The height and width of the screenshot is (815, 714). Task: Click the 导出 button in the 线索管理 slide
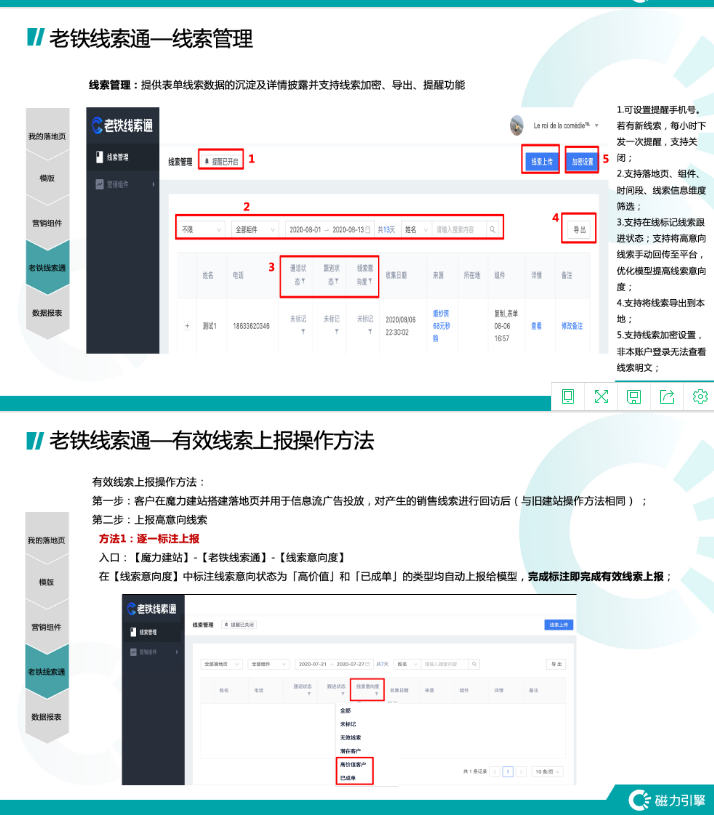tap(579, 229)
